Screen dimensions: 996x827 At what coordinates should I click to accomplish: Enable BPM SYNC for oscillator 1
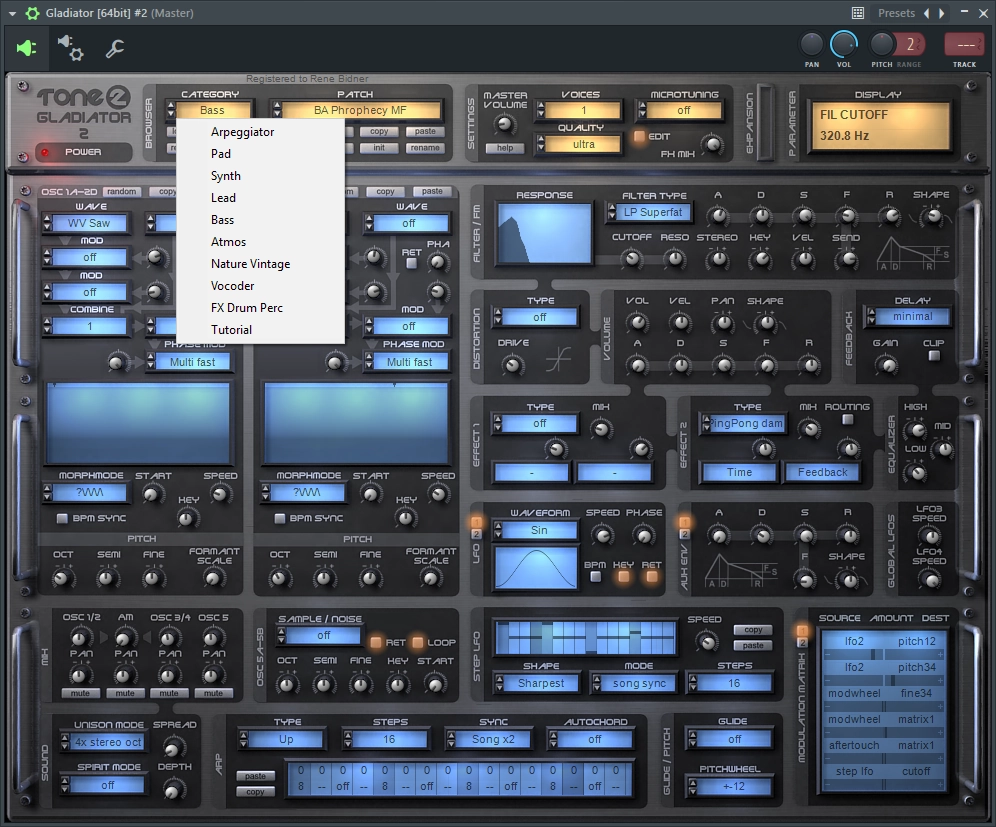62,518
